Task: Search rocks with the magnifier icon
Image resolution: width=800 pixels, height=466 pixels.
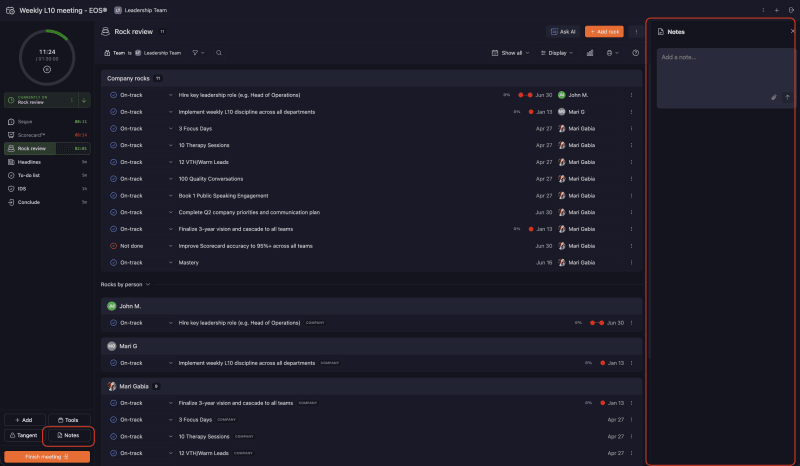Action: tap(219, 53)
